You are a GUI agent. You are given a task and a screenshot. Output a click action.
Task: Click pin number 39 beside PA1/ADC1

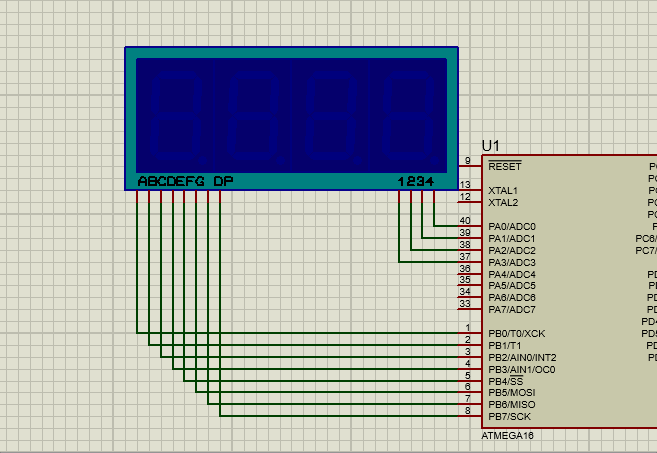[465, 233]
